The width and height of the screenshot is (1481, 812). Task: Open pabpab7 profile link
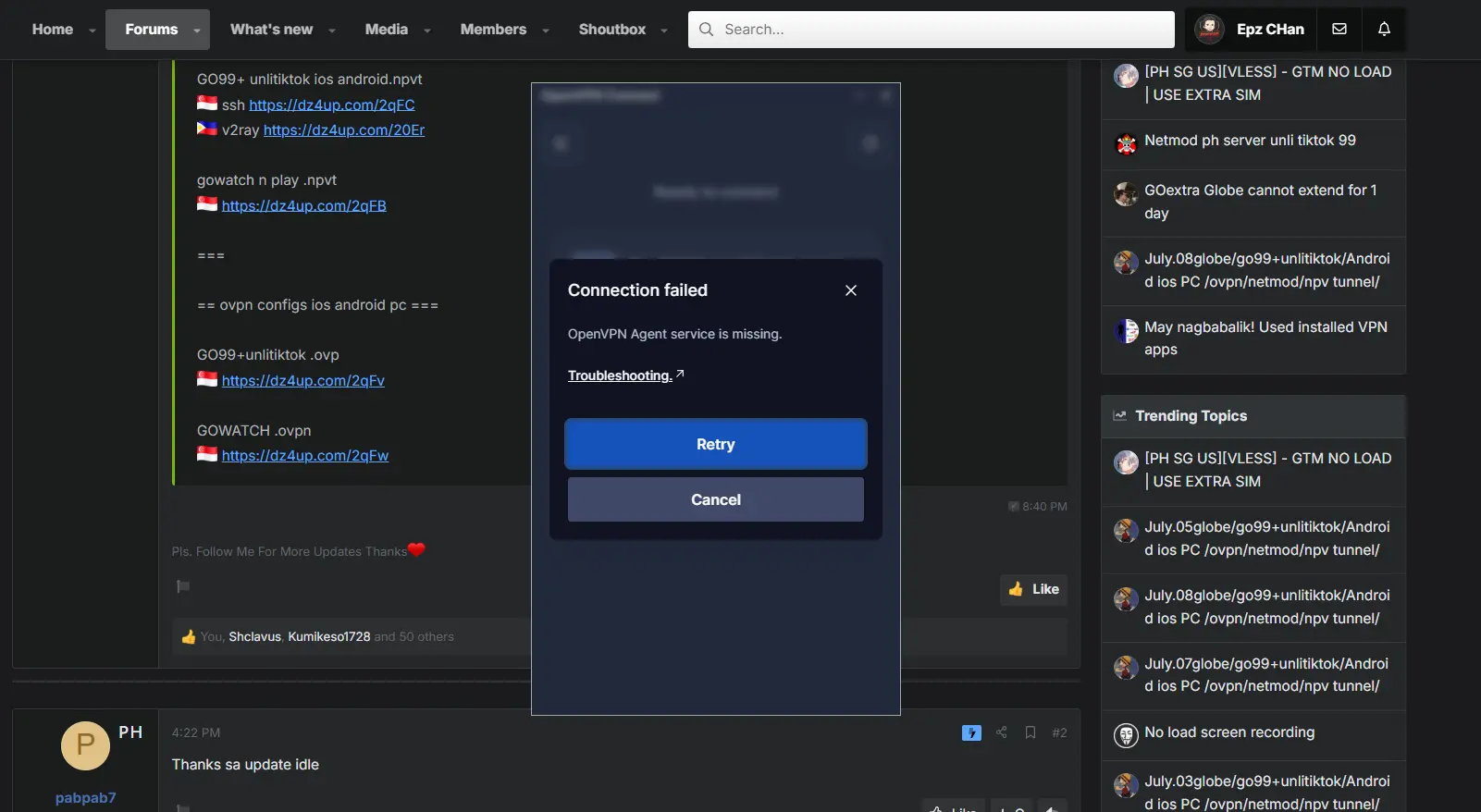[x=85, y=798]
